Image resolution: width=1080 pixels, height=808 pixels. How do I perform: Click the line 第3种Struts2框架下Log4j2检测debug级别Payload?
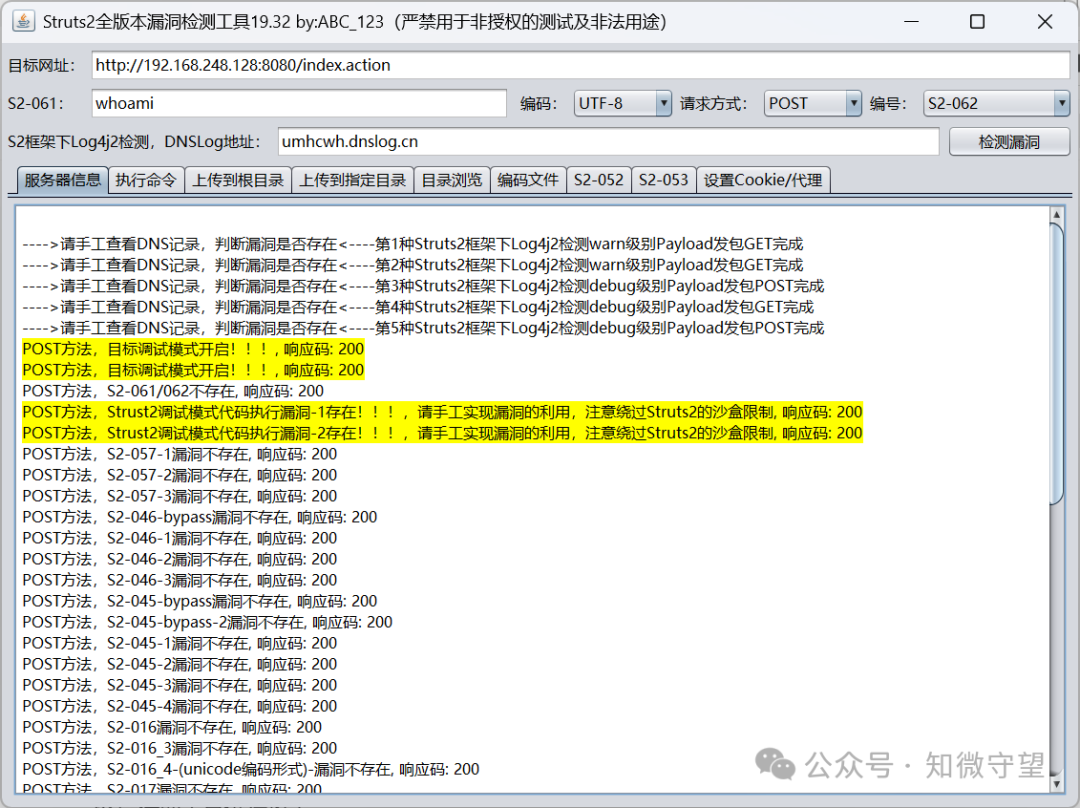[423, 286]
